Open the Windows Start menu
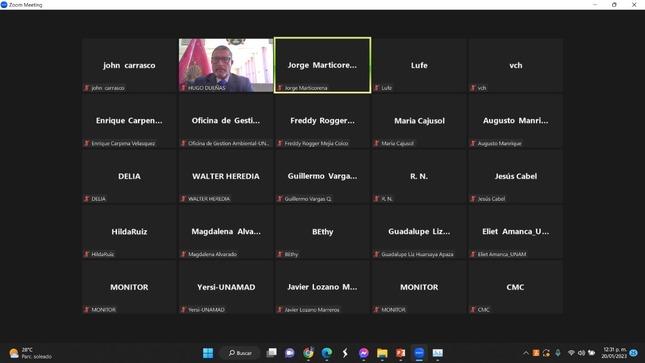The image size is (645, 363). (x=208, y=353)
